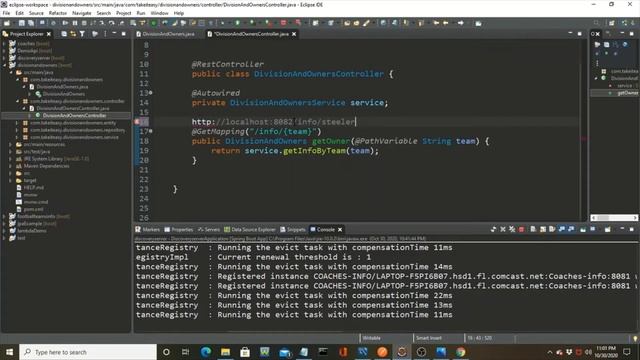
Task: Click Collapse All in Project Explorer
Action: coord(64,34)
